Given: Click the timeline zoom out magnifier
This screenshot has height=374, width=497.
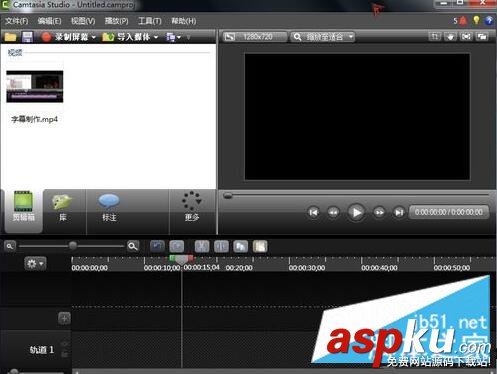Looking at the screenshot, I should click(x=10, y=247).
